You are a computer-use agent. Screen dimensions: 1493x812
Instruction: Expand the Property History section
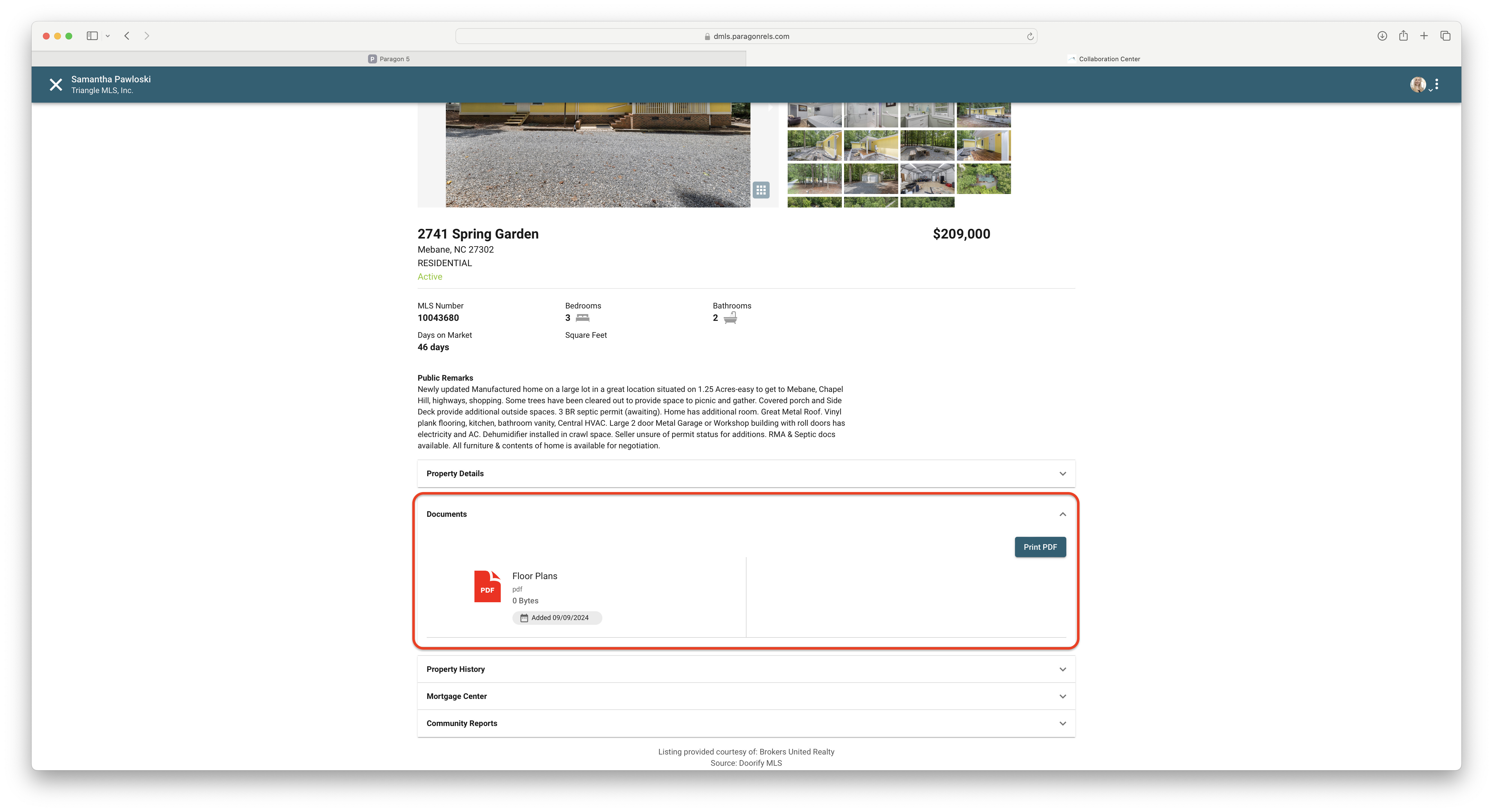746,669
